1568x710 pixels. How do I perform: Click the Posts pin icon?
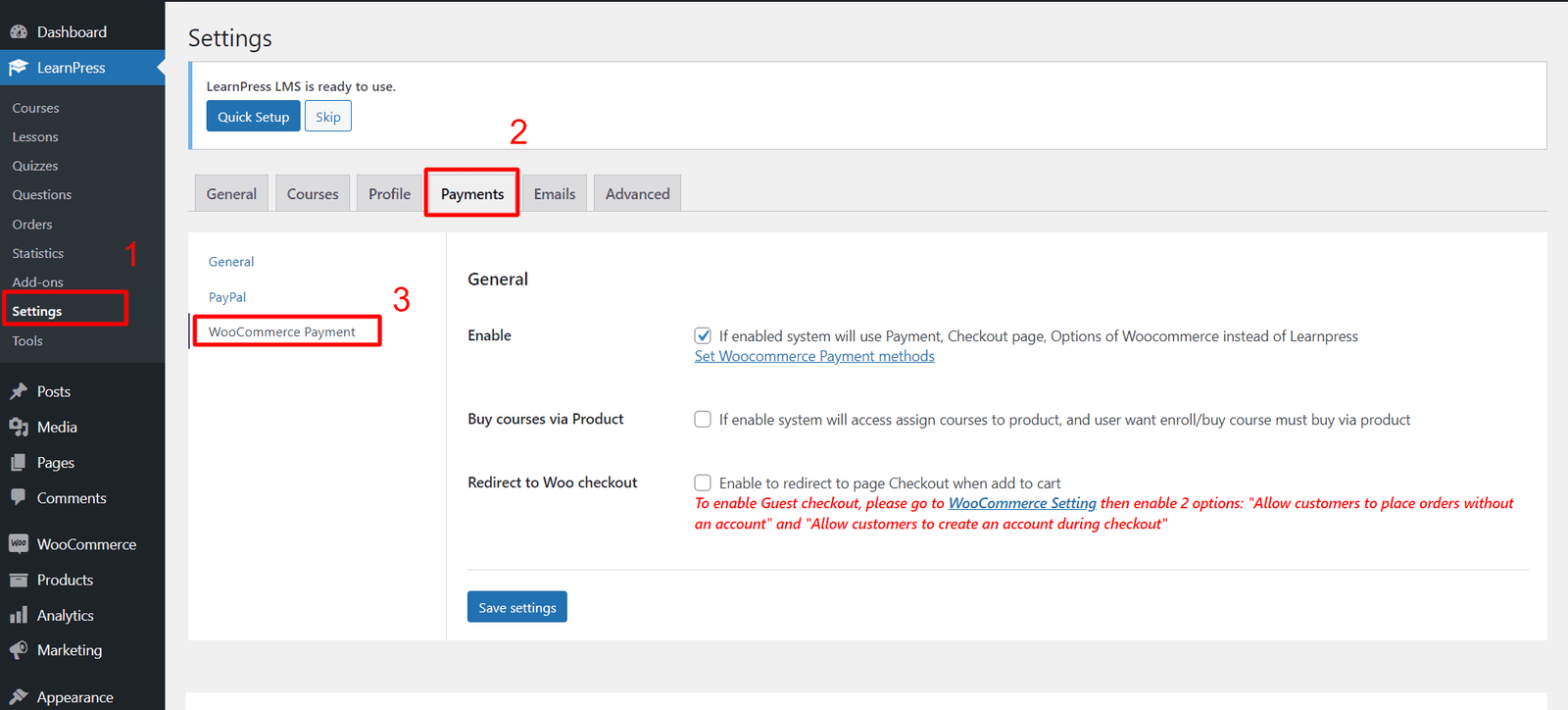point(19,391)
